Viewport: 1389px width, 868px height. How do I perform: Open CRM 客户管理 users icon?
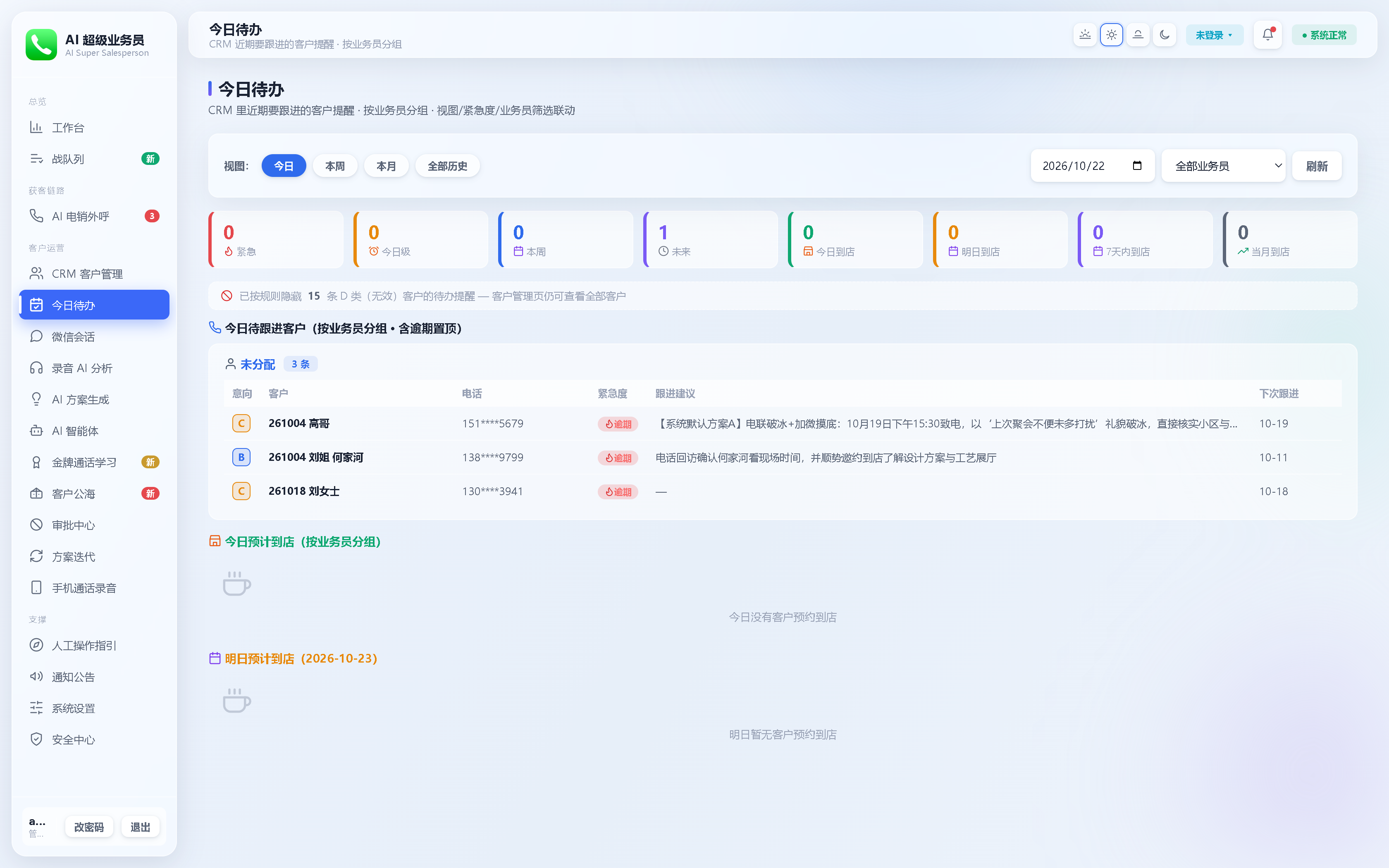coord(36,273)
